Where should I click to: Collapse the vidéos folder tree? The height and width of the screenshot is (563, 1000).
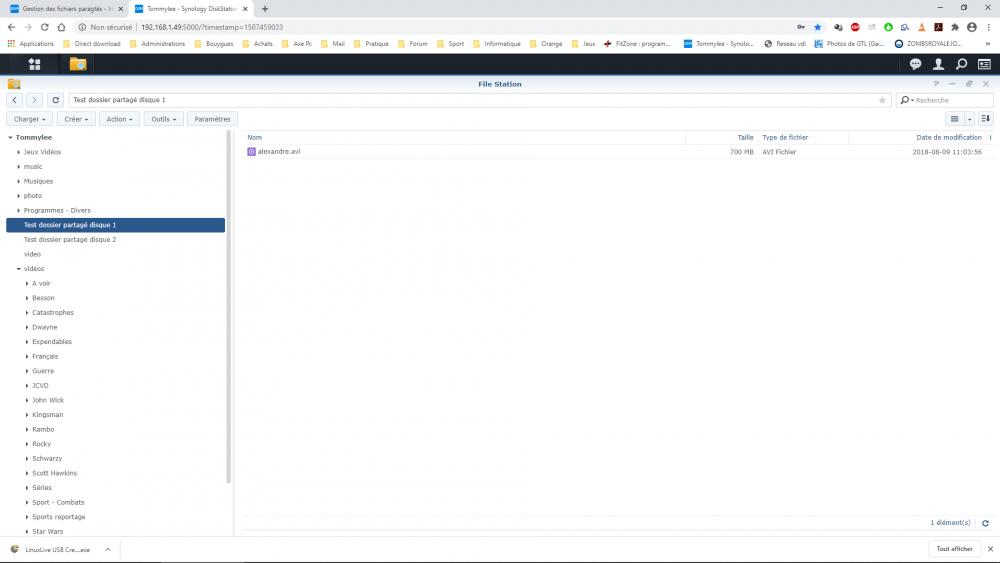point(19,269)
